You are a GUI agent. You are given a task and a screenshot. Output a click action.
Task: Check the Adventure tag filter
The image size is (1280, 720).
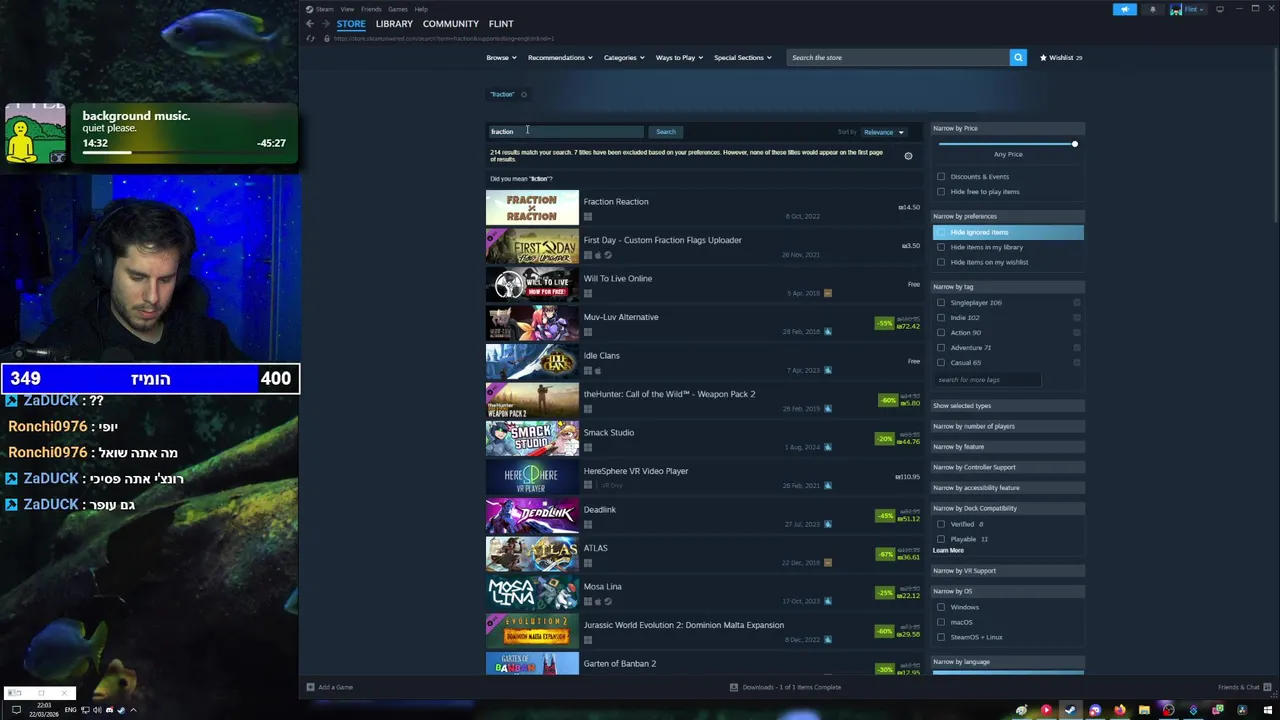941,348
